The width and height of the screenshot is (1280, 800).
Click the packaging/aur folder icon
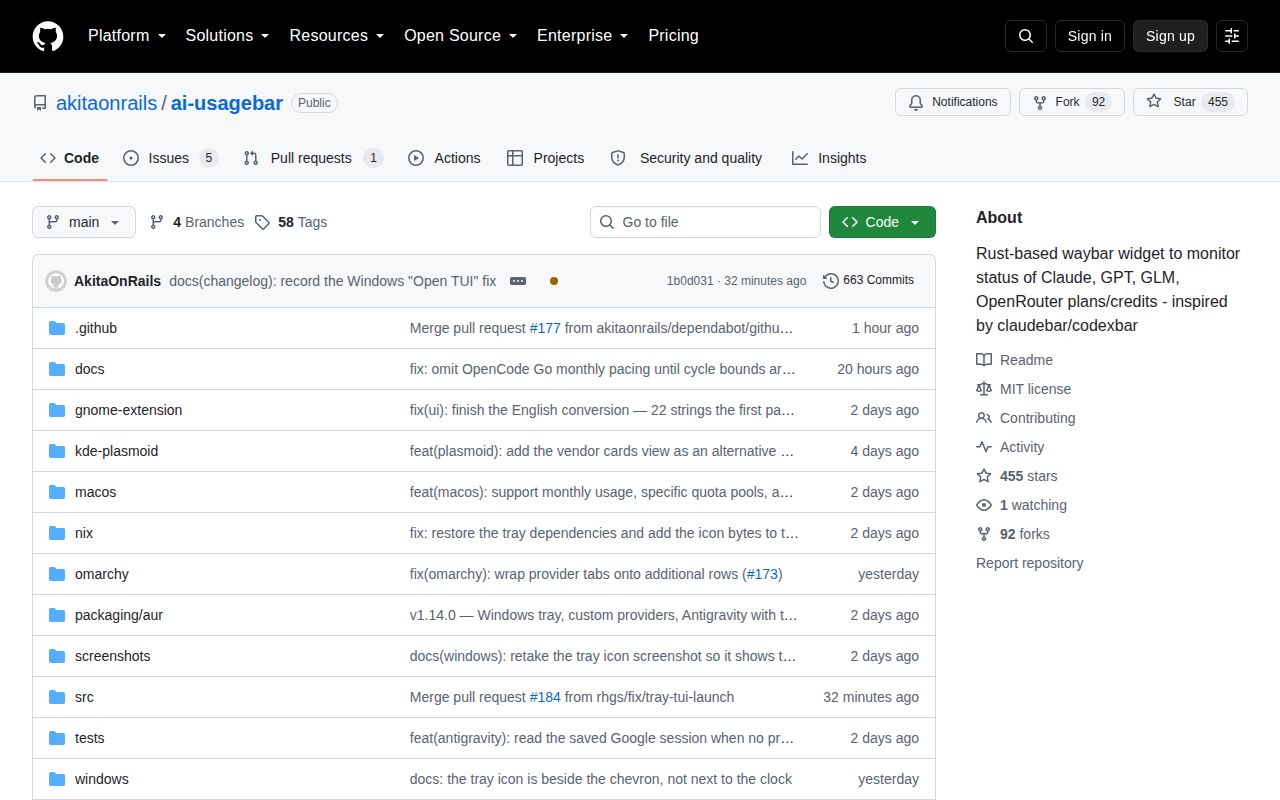point(57,615)
